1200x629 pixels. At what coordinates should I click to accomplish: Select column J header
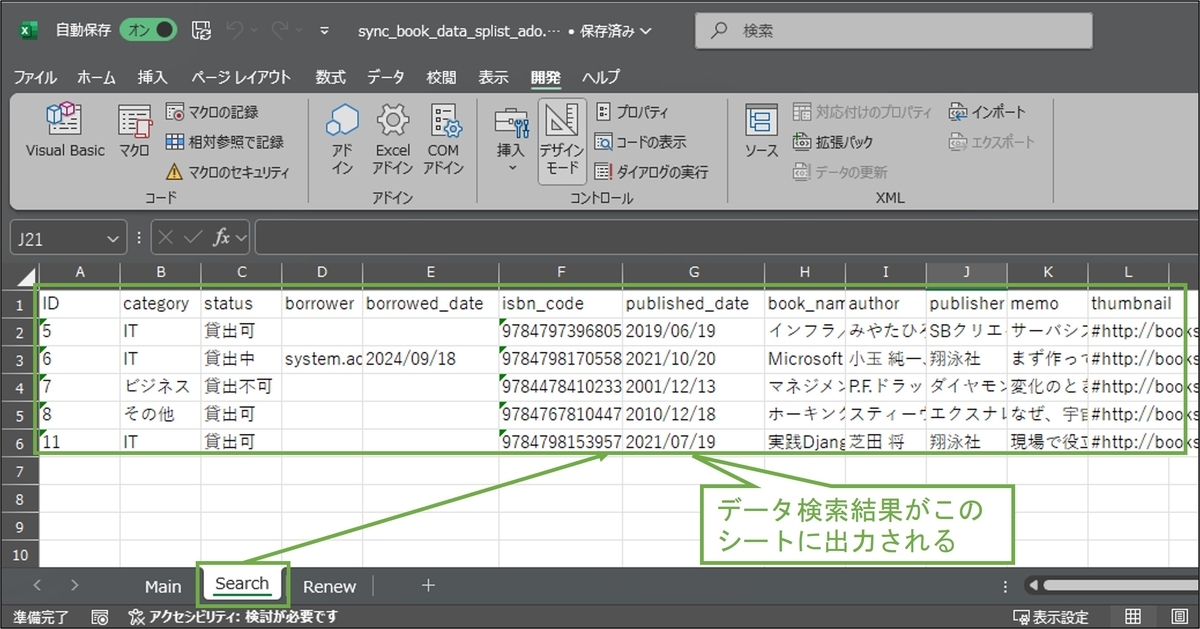(x=966, y=273)
